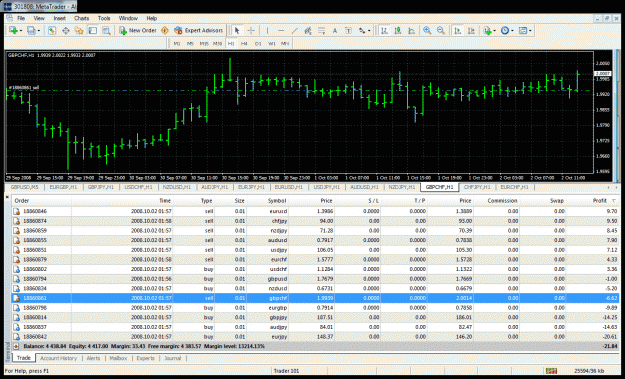Click the Balance summary row
The image size is (625, 379).
tap(315, 346)
